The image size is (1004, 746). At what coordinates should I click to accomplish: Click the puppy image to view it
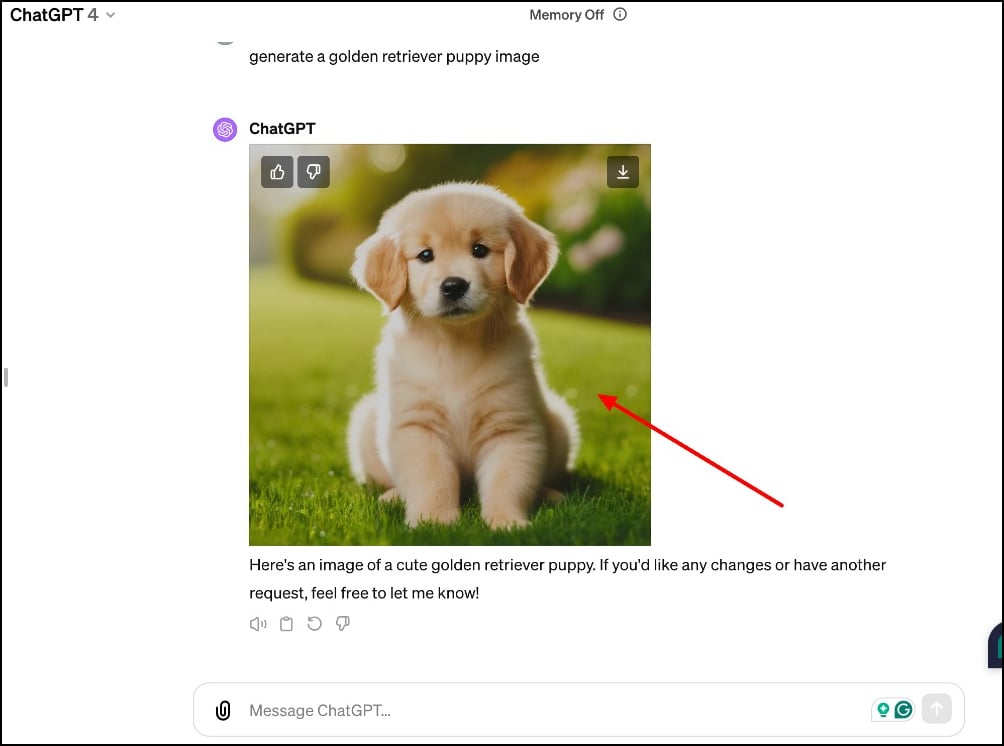tap(450, 345)
